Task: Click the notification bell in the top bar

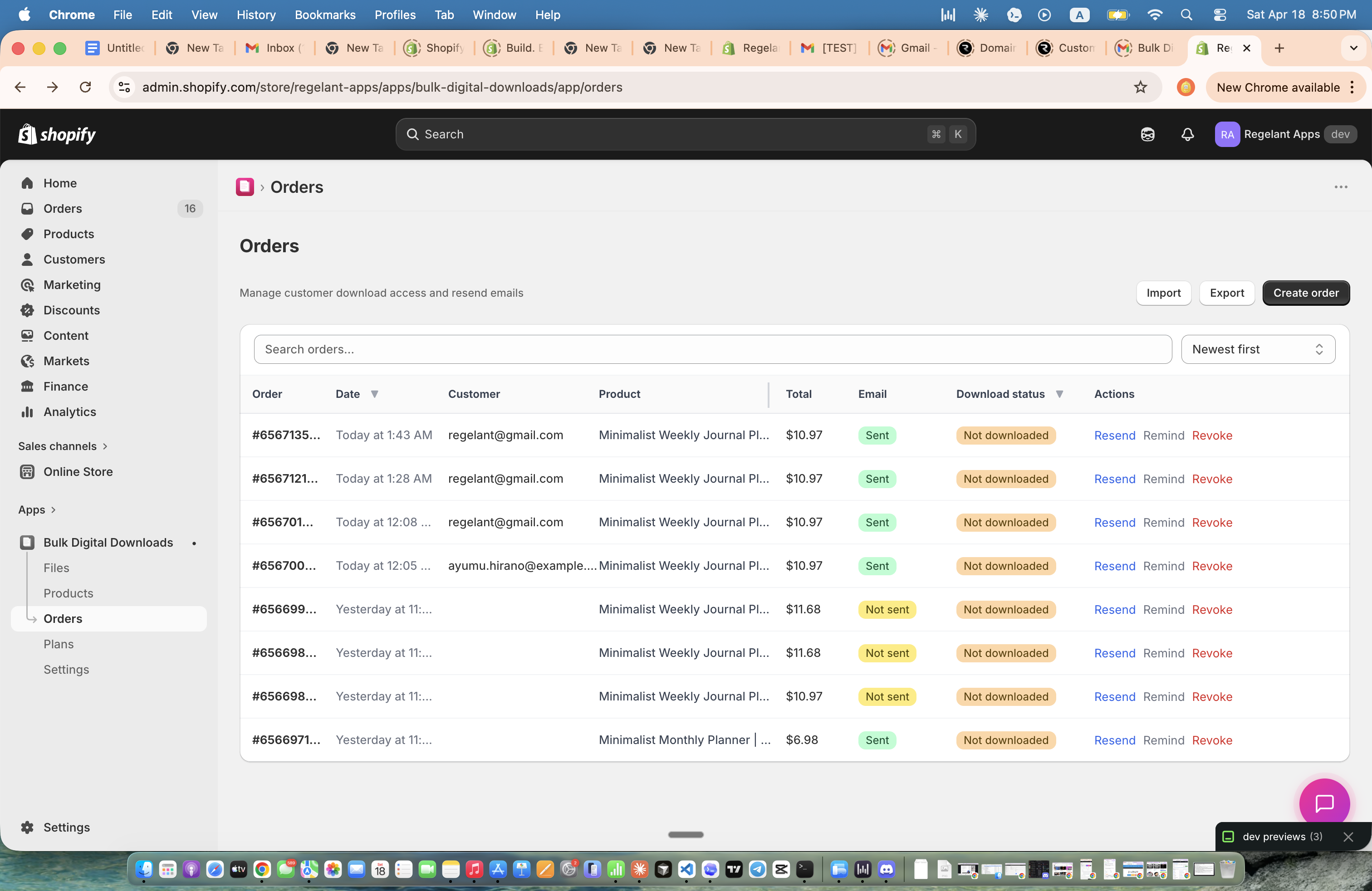Action: [1187, 134]
